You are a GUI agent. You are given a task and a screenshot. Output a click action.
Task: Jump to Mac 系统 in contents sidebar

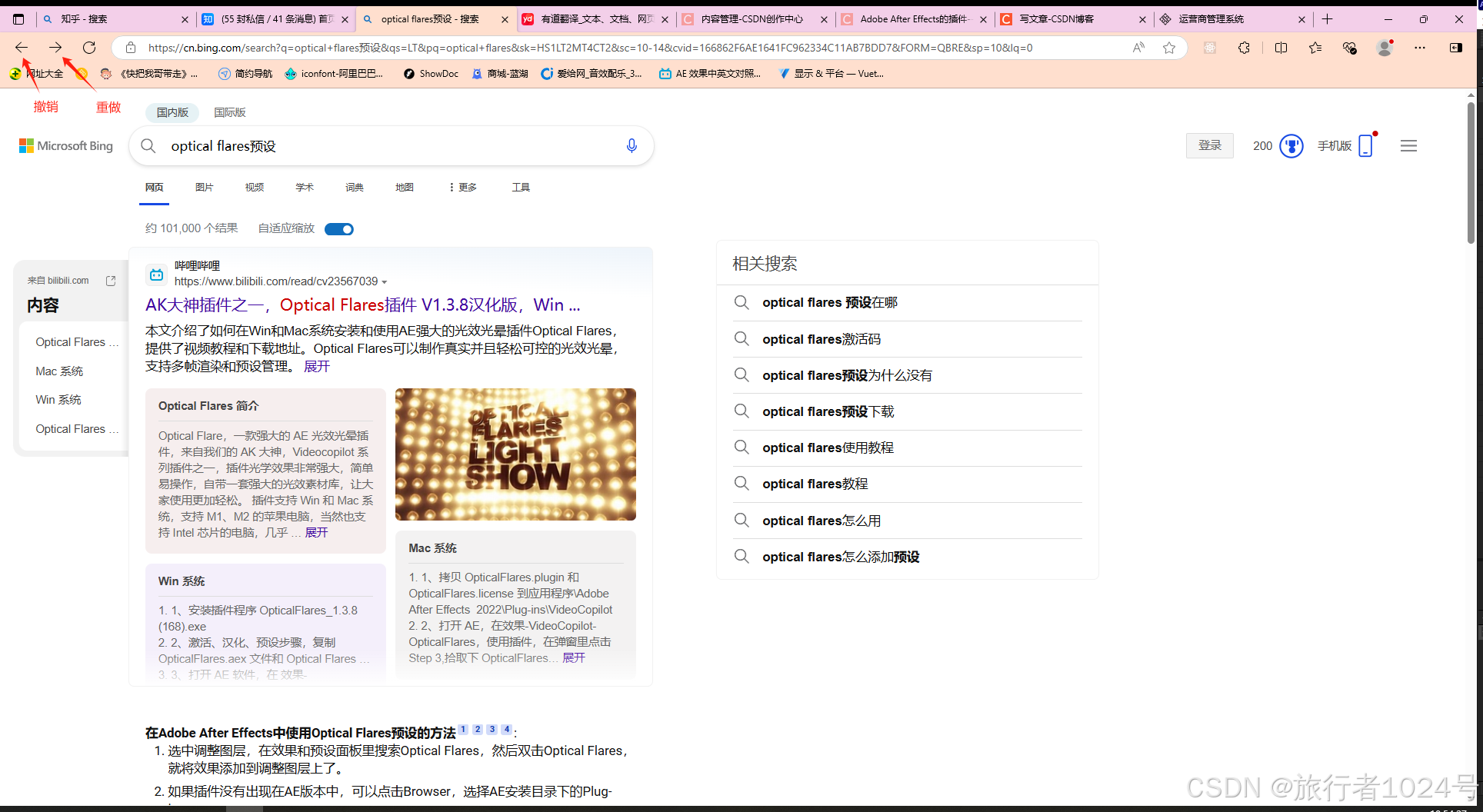(59, 371)
